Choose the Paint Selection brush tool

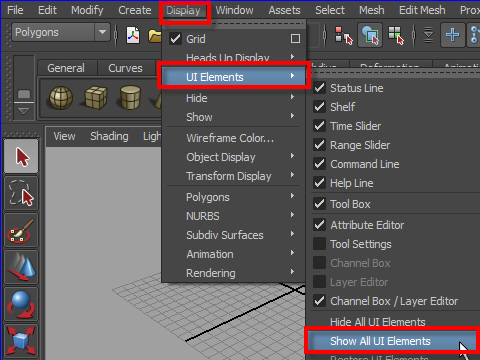[21, 230]
